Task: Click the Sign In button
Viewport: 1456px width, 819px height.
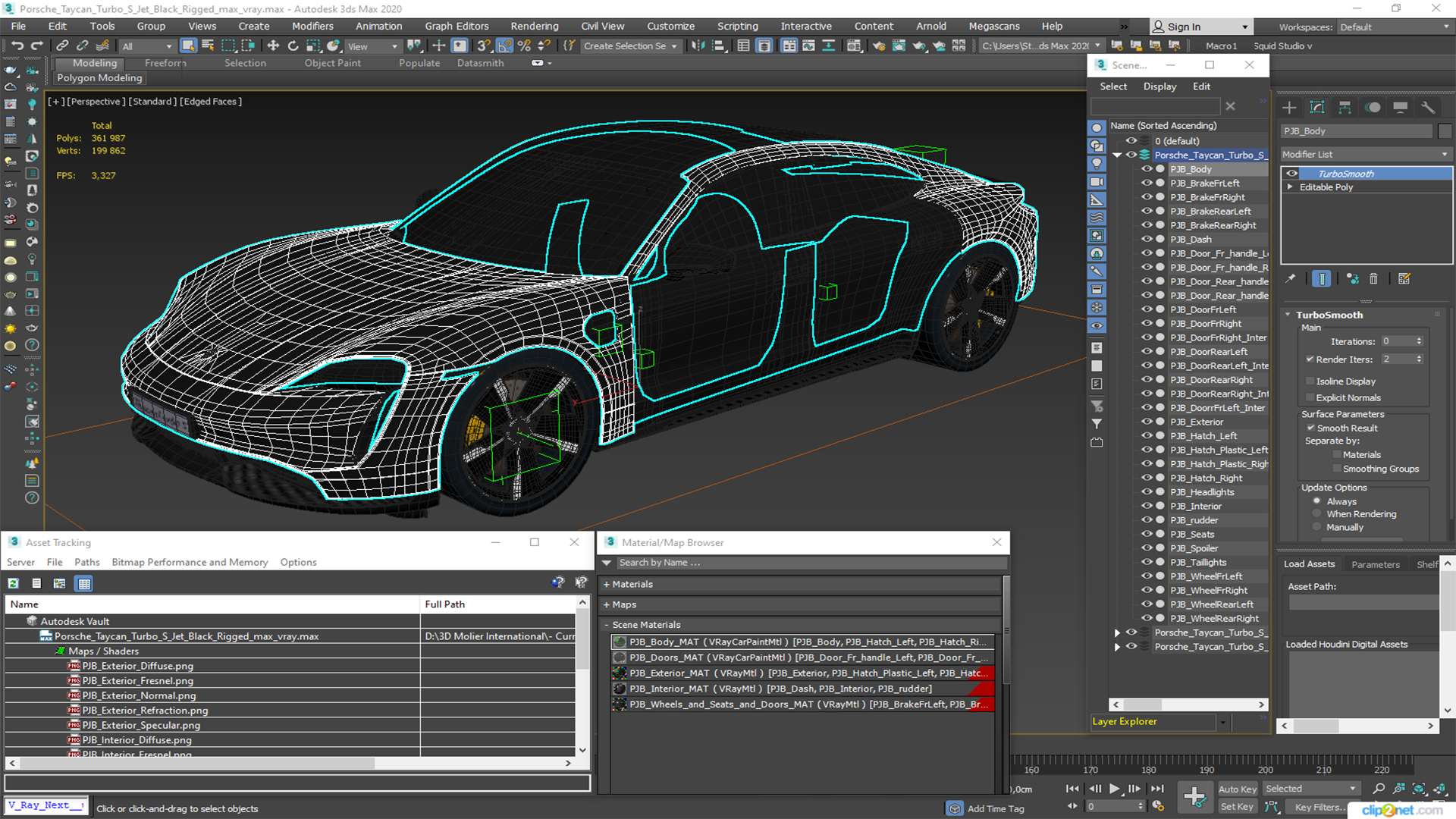Action: [1200, 27]
